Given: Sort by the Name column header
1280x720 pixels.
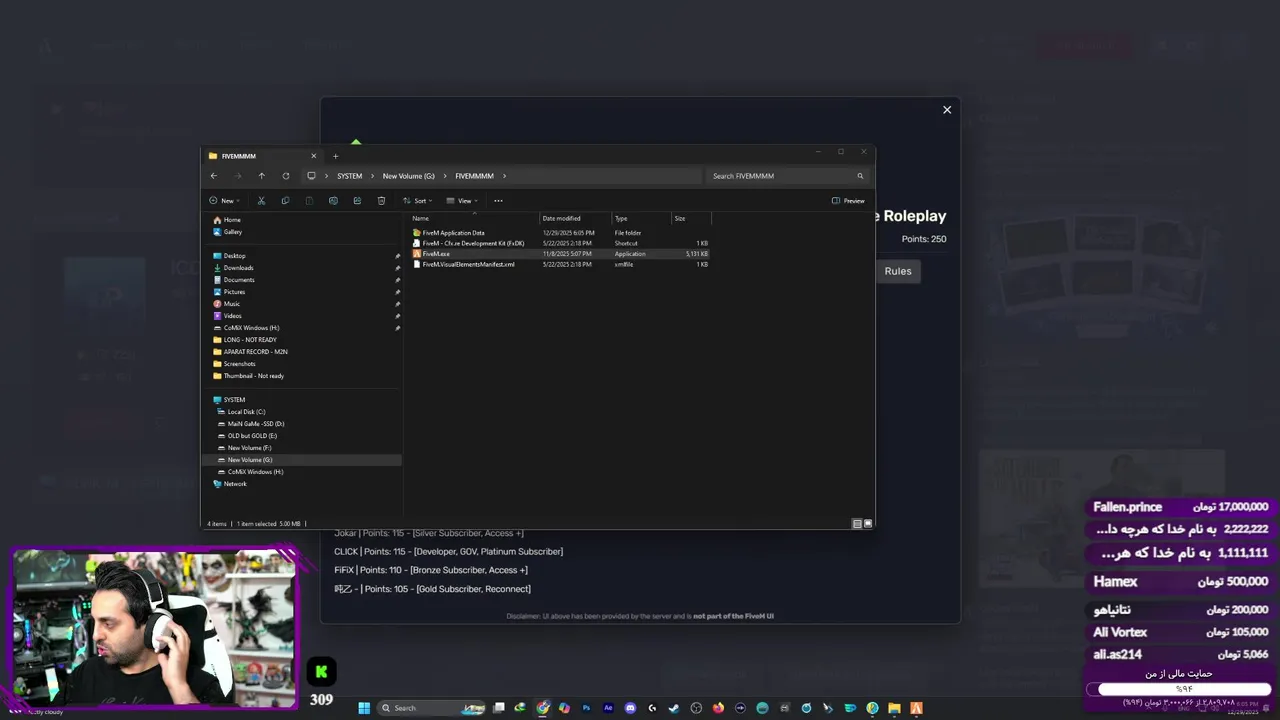Looking at the screenshot, I should pos(474,218).
